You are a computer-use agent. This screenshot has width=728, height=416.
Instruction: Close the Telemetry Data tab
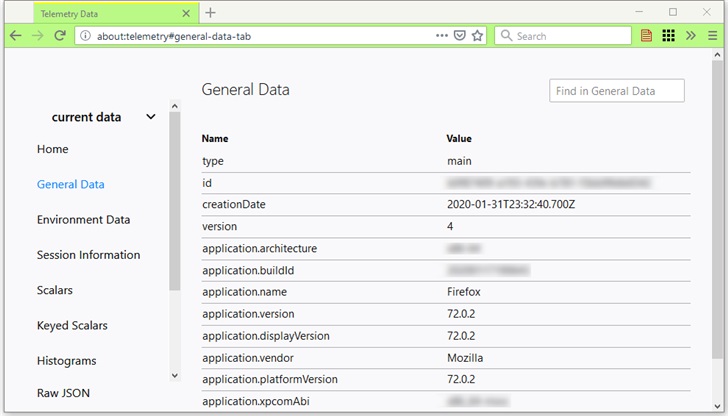pyautogui.click(x=186, y=13)
